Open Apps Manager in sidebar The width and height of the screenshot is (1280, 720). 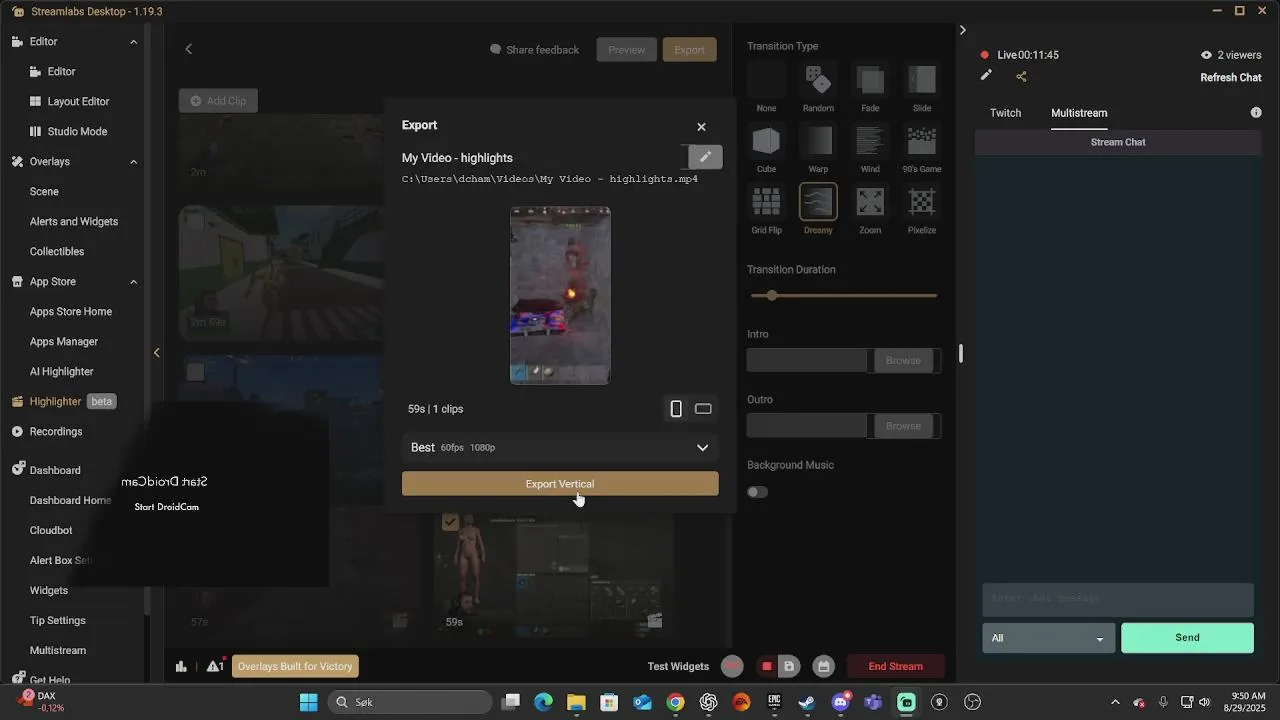tap(64, 342)
